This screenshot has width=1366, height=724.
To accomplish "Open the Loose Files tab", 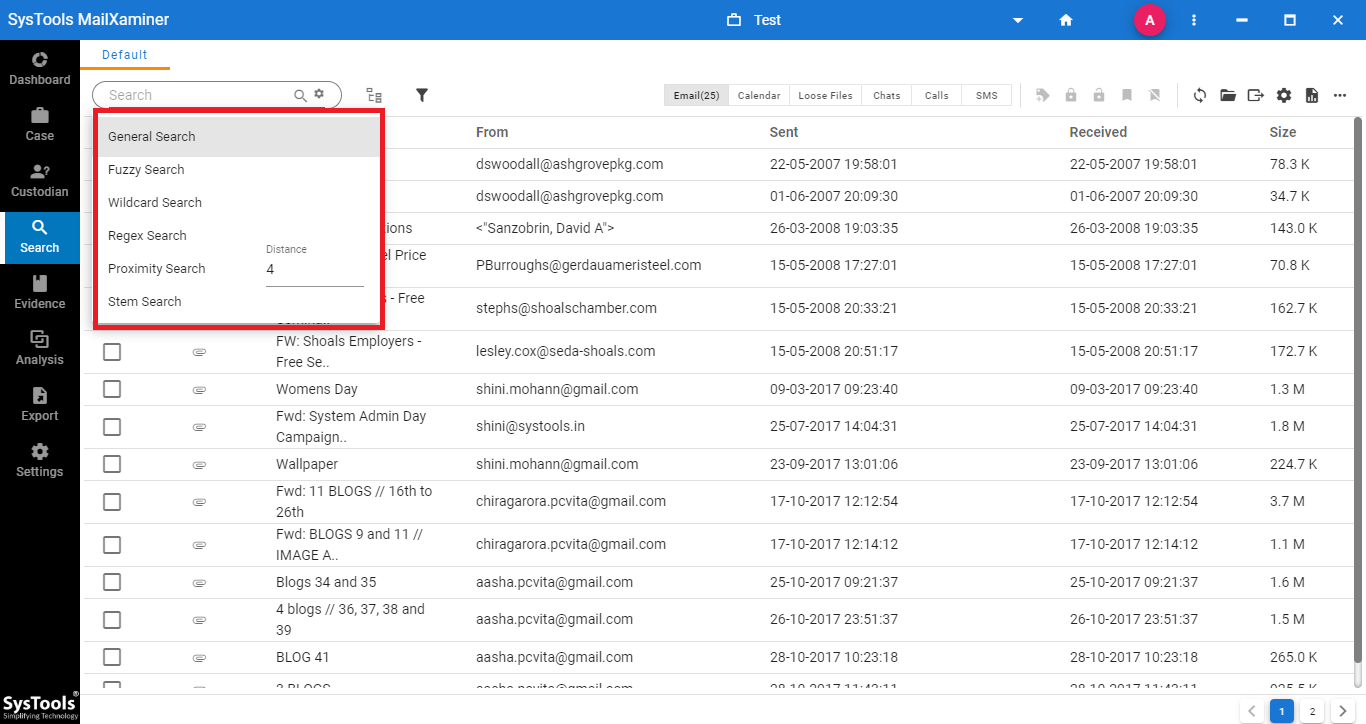I will [825, 95].
